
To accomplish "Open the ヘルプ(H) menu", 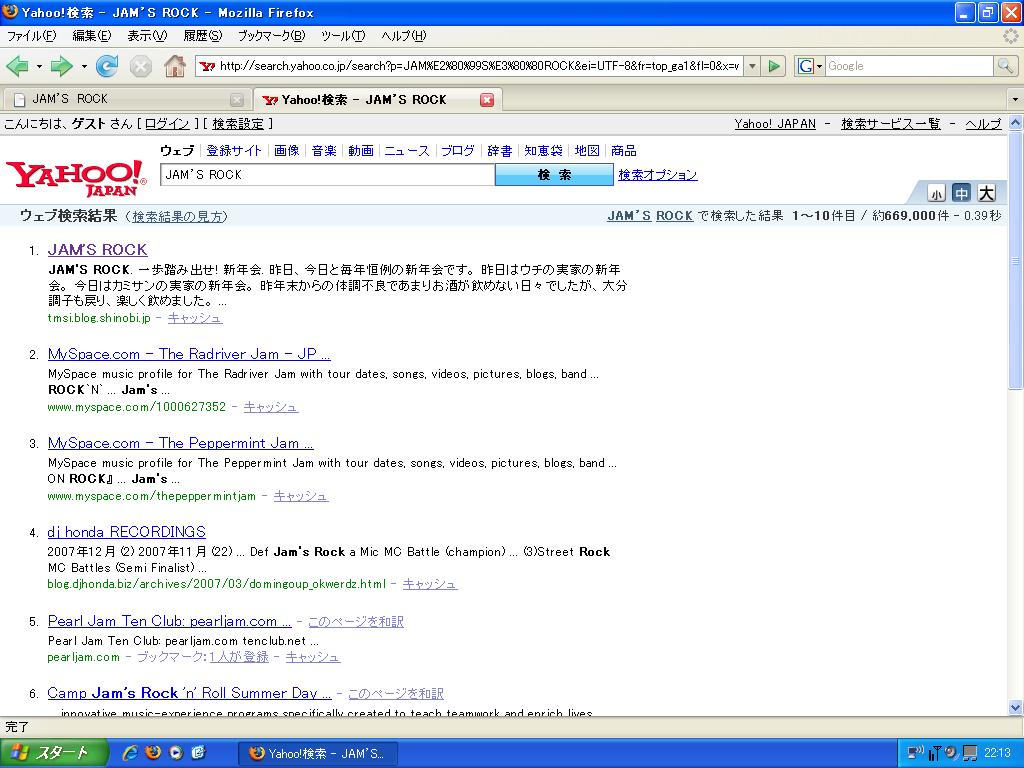I will pos(404,36).
